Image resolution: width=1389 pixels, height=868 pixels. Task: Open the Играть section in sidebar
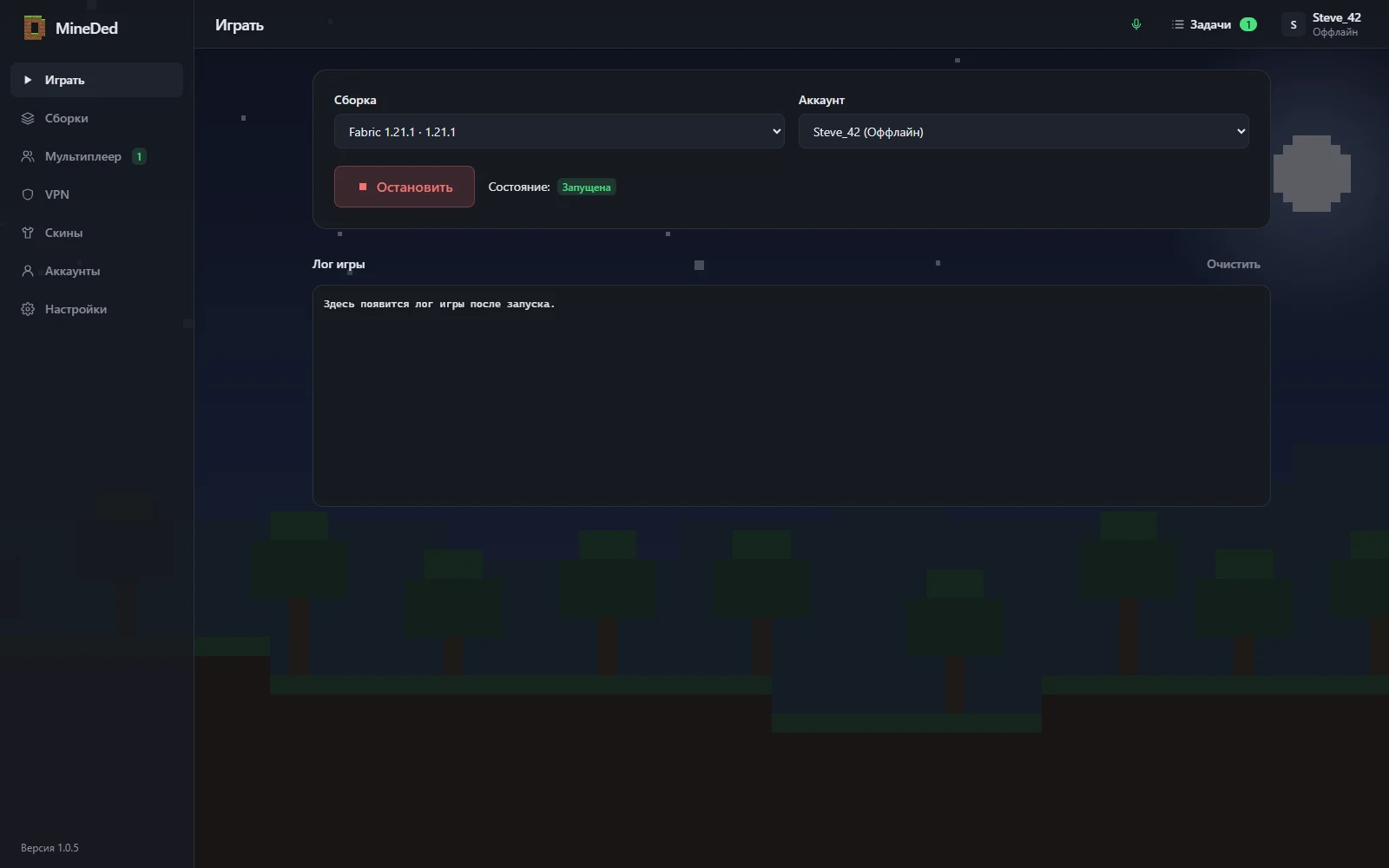tap(96, 80)
